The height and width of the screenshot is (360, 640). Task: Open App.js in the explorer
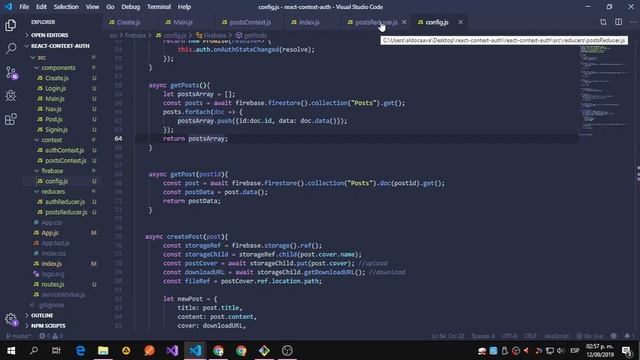(61, 233)
